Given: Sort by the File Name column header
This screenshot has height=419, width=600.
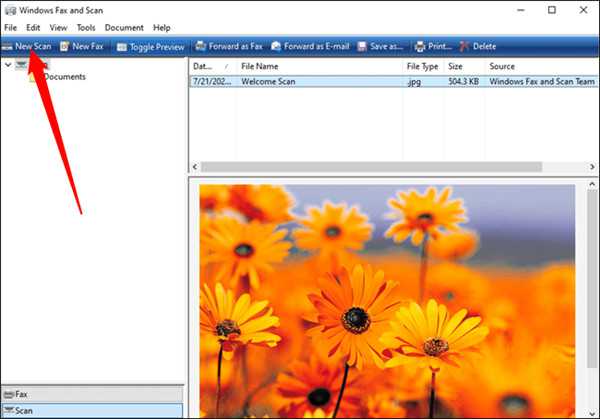Looking at the screenshot, I should click(x=320, y=66).
